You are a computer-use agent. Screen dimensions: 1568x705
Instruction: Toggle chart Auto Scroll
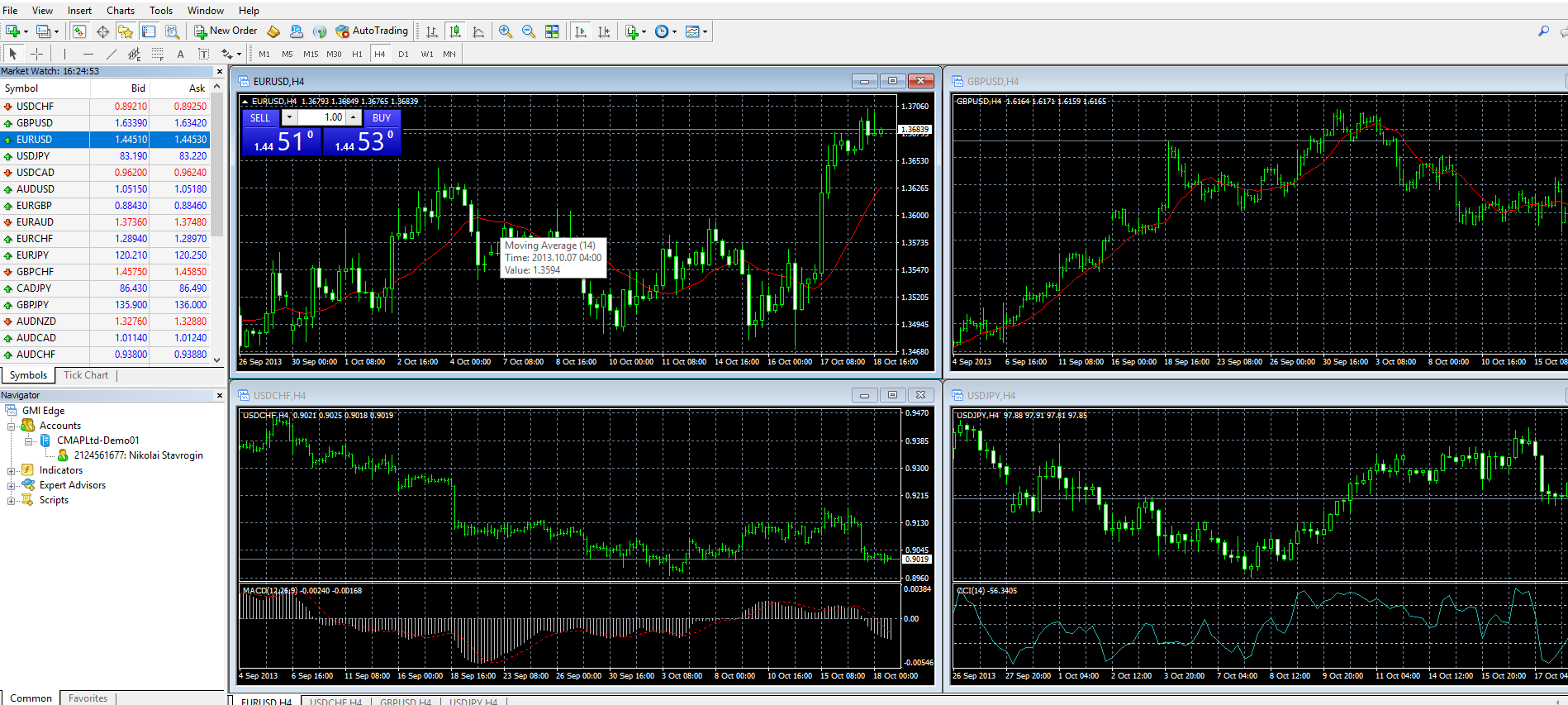click(581, 31)
